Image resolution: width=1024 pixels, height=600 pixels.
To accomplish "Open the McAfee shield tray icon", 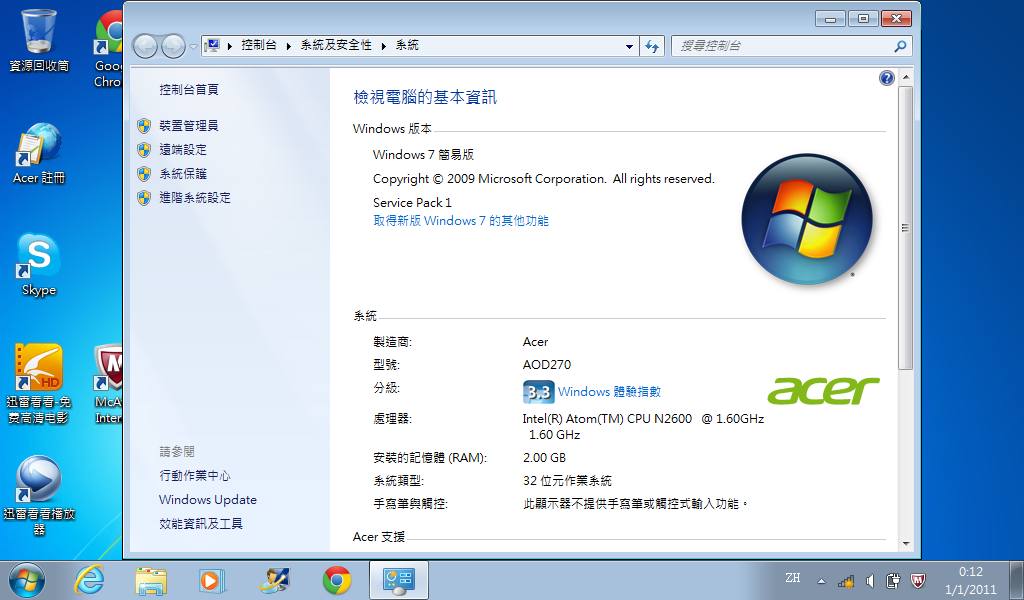I will coord(918,580).
